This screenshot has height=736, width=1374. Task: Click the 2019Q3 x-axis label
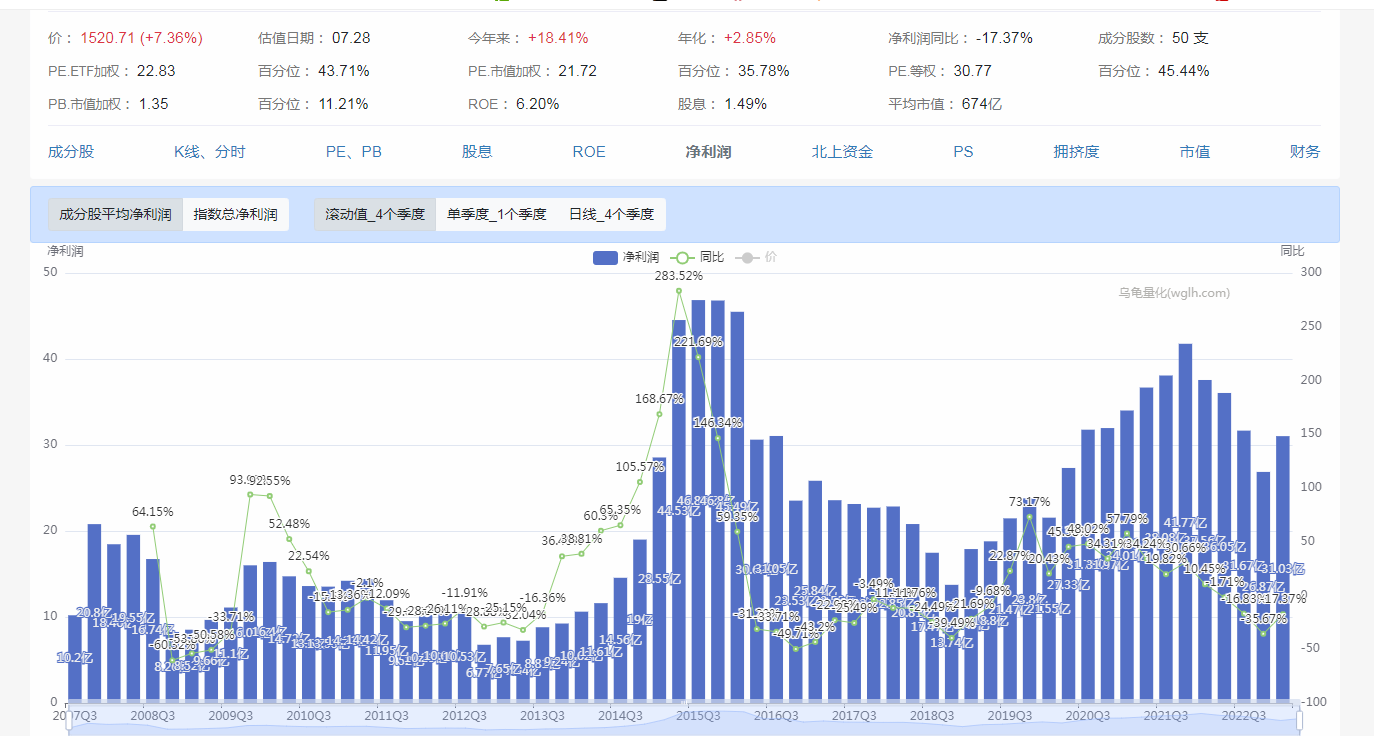pos(1010,716)
